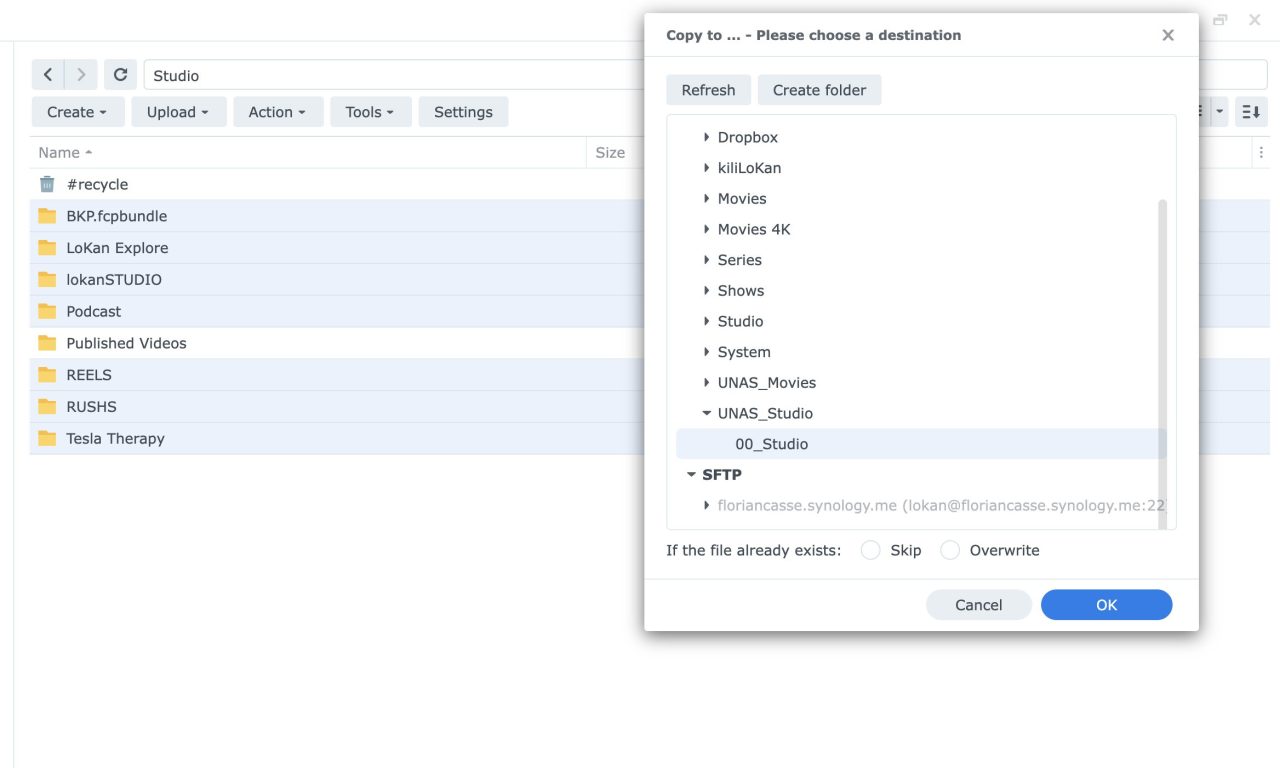Expand the kiliLoKan folder tree node
1280x768 pixels.
[706, 168]
